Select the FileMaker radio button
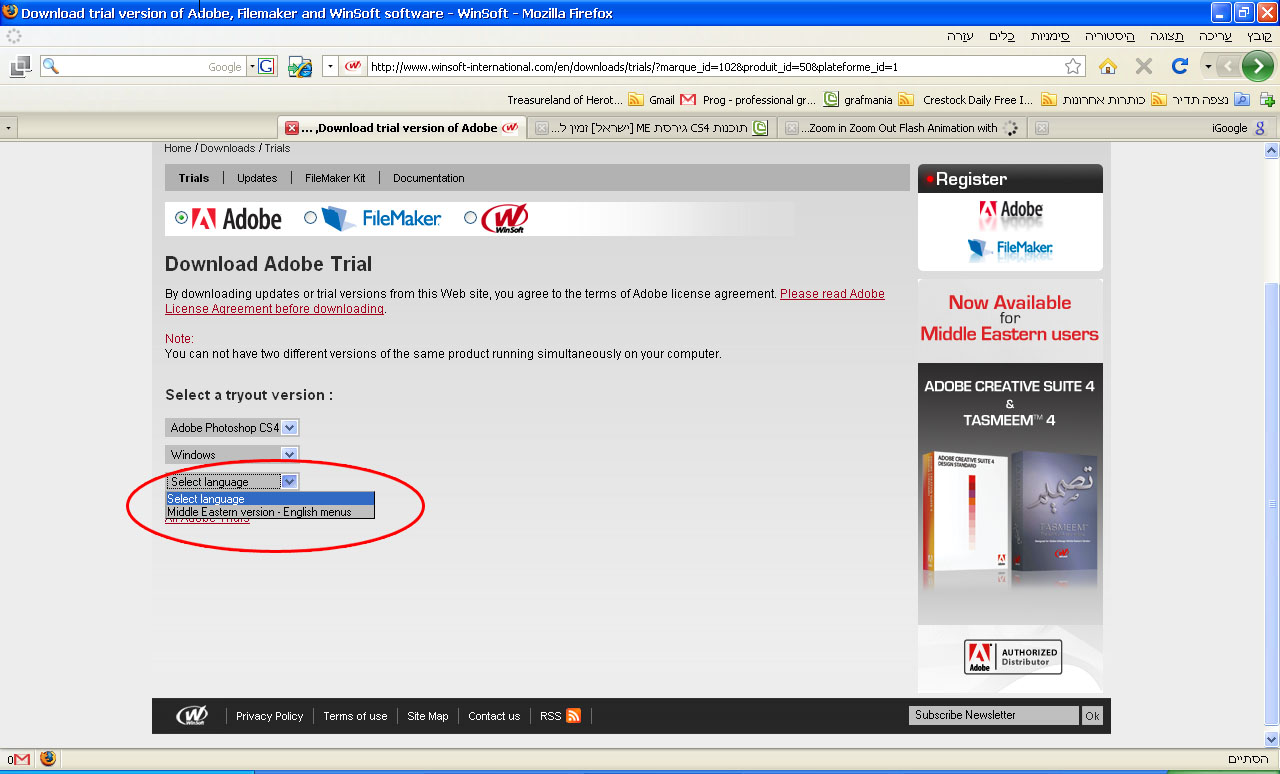This screenshot has height=774, width=1280. click(311, 218)
